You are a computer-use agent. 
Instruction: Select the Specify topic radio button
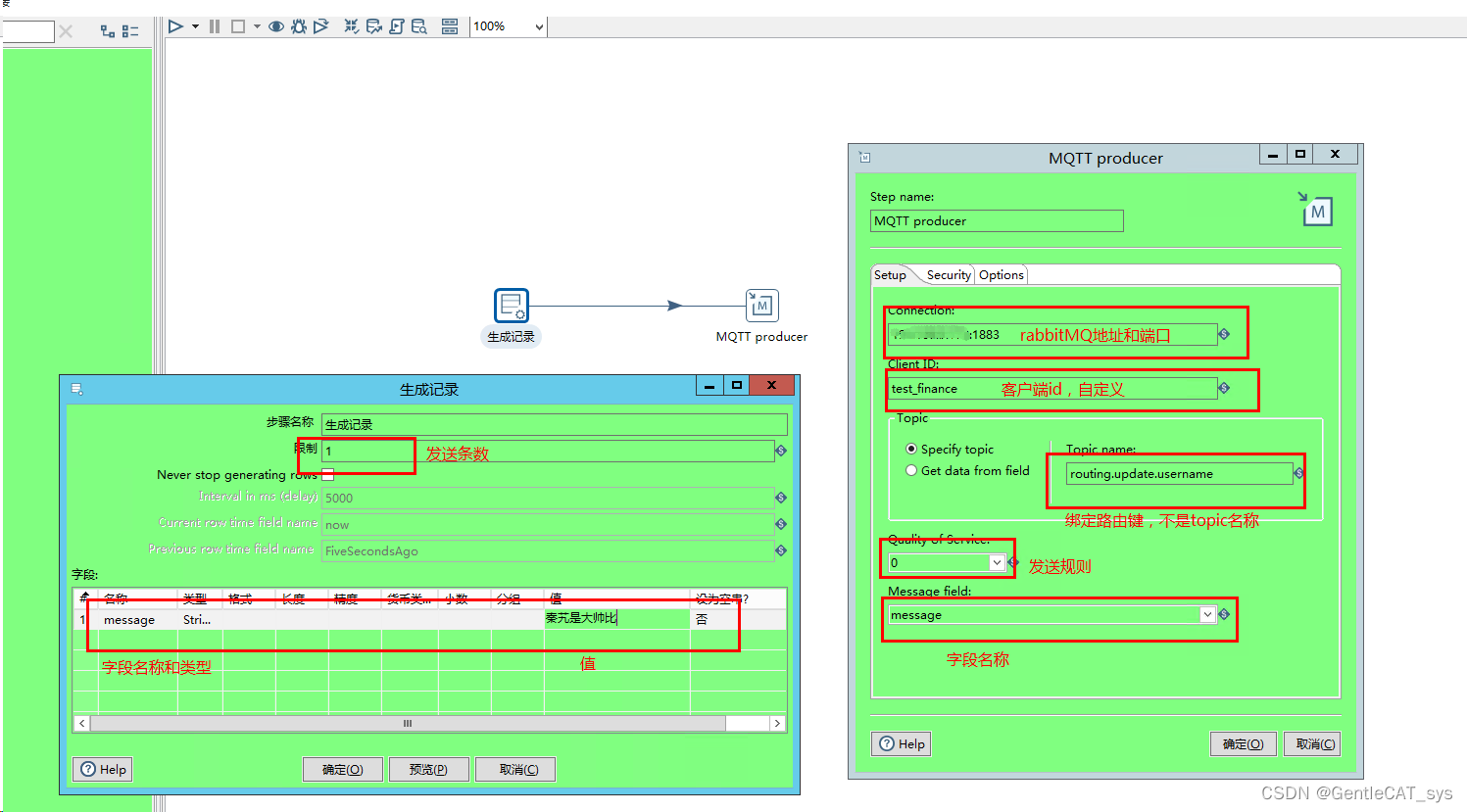(911, 449)
